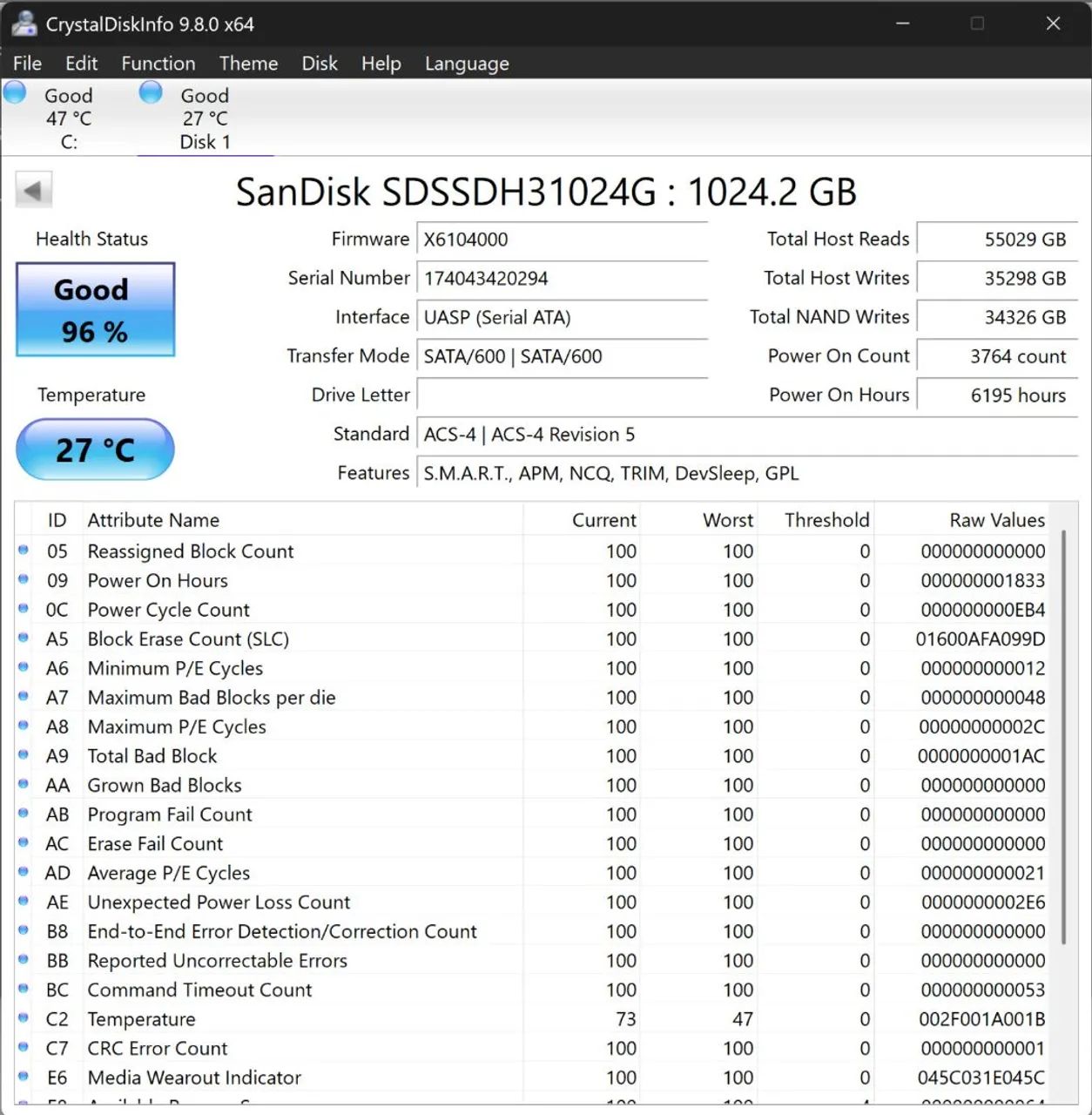This screenshot has width=1092, height=1115.
Task: Click status dot for Average P/E Cycles
Action: click(x=24, y=871)
